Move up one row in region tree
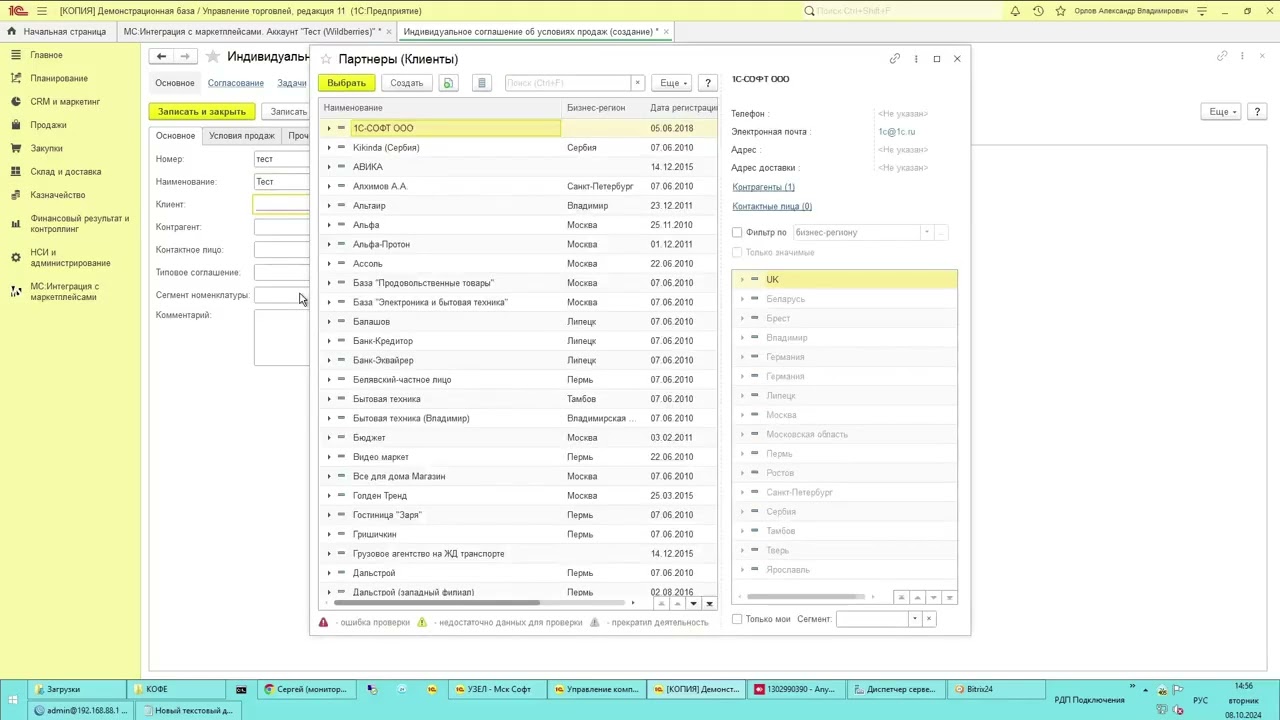The image size is (1280, 720). click(x=917, y=597)
